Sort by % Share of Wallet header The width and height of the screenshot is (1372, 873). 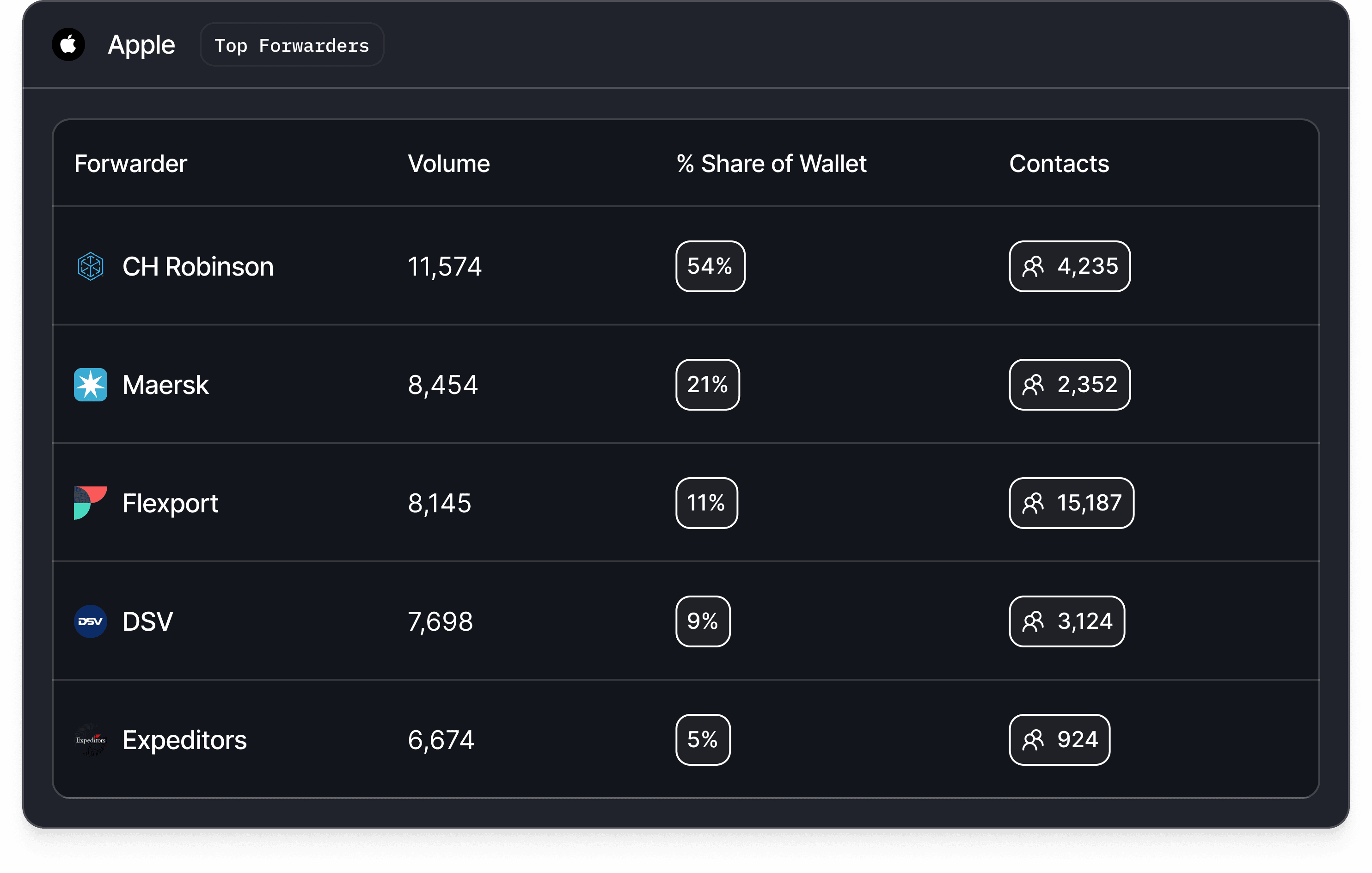(772, 164)
